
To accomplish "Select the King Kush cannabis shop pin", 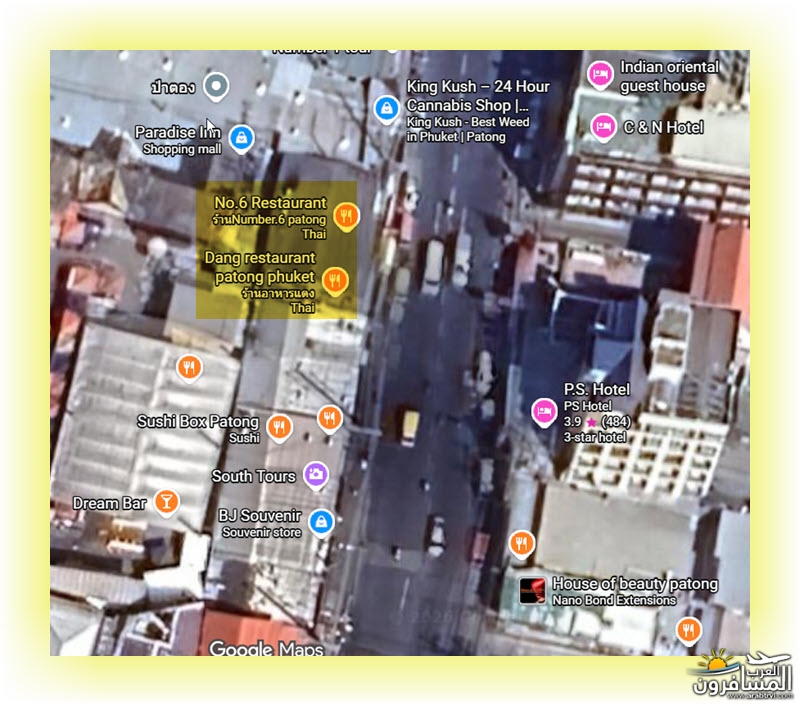I will pyautogui.click(x=386, y=108).
